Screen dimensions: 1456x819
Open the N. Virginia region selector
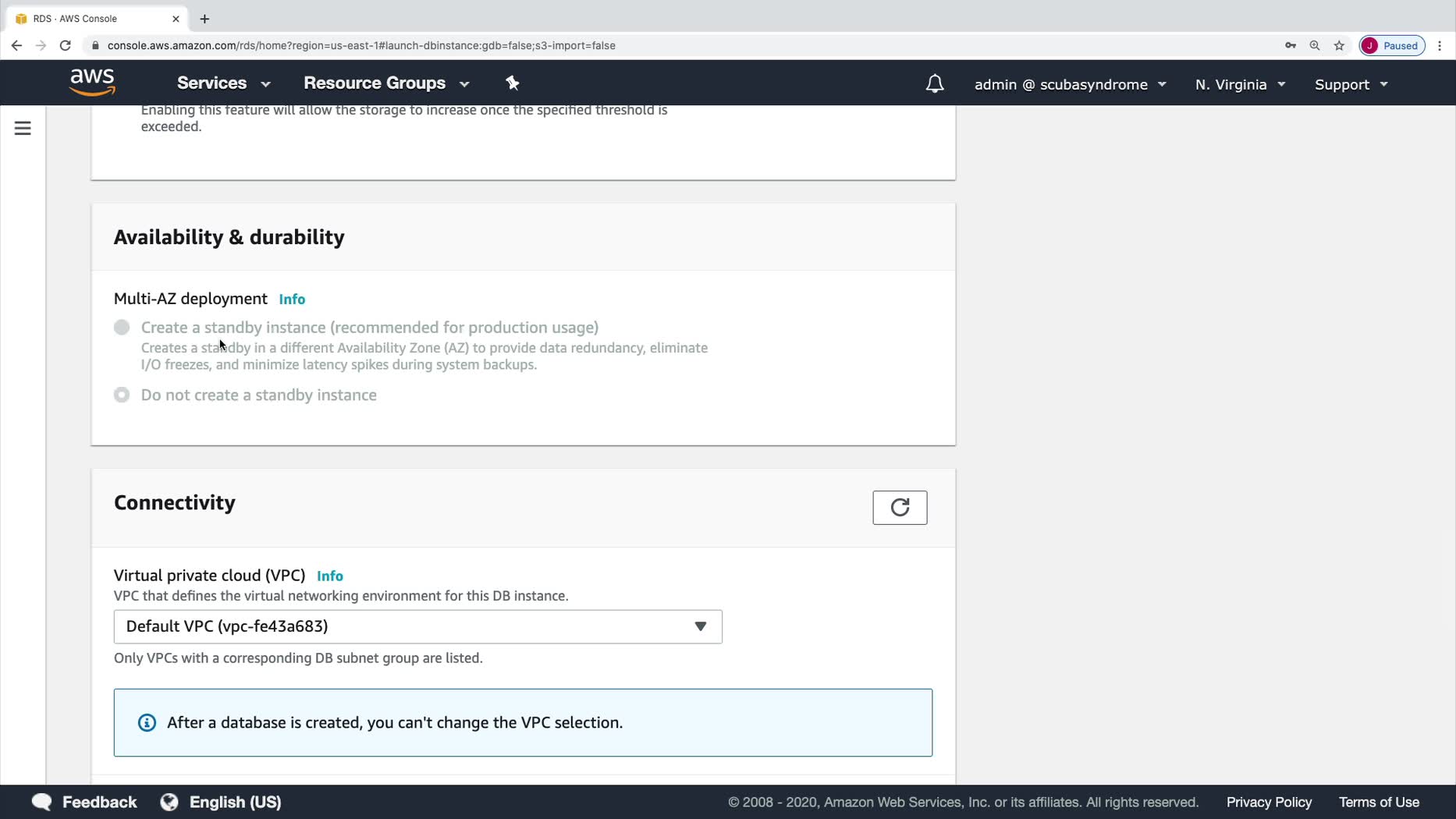pyautogui.click(x=1241, y=84)
